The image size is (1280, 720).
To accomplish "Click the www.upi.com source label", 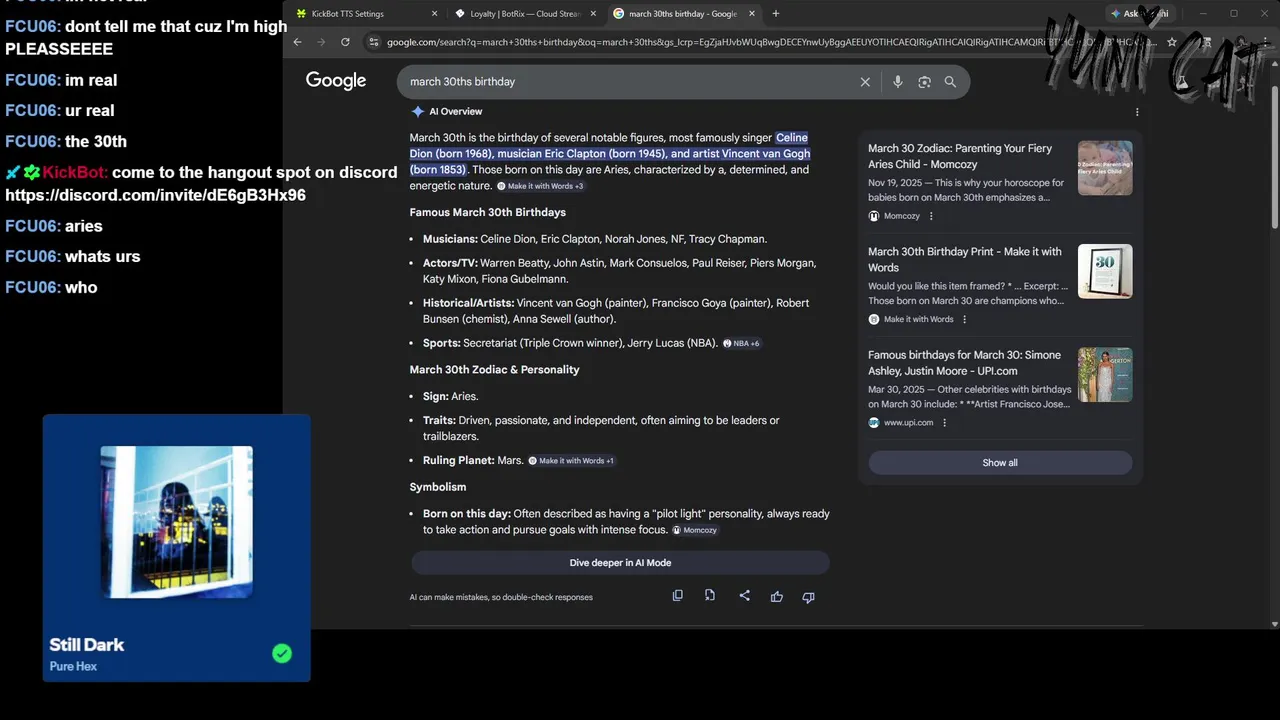I will (x=908, y=423).
